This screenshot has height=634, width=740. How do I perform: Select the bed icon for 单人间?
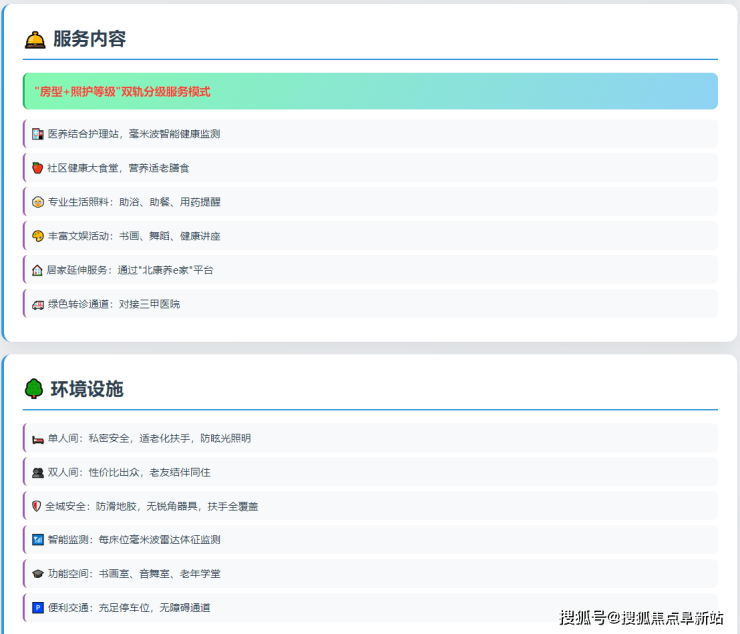38,438
